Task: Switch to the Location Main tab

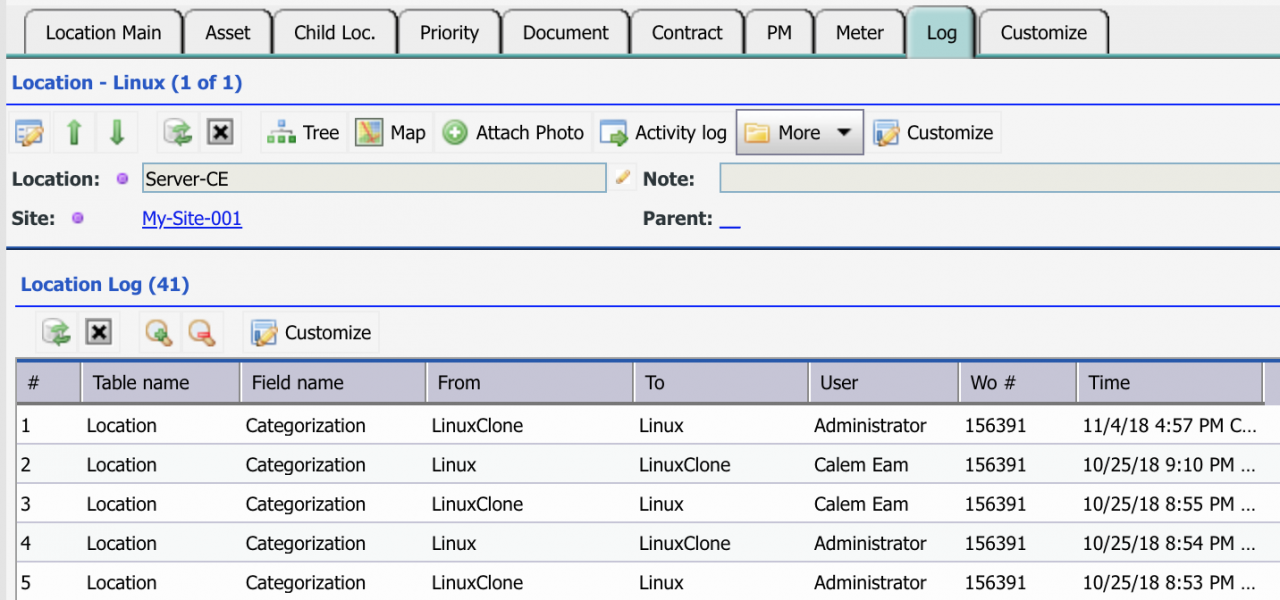Action: click(103, 33)
